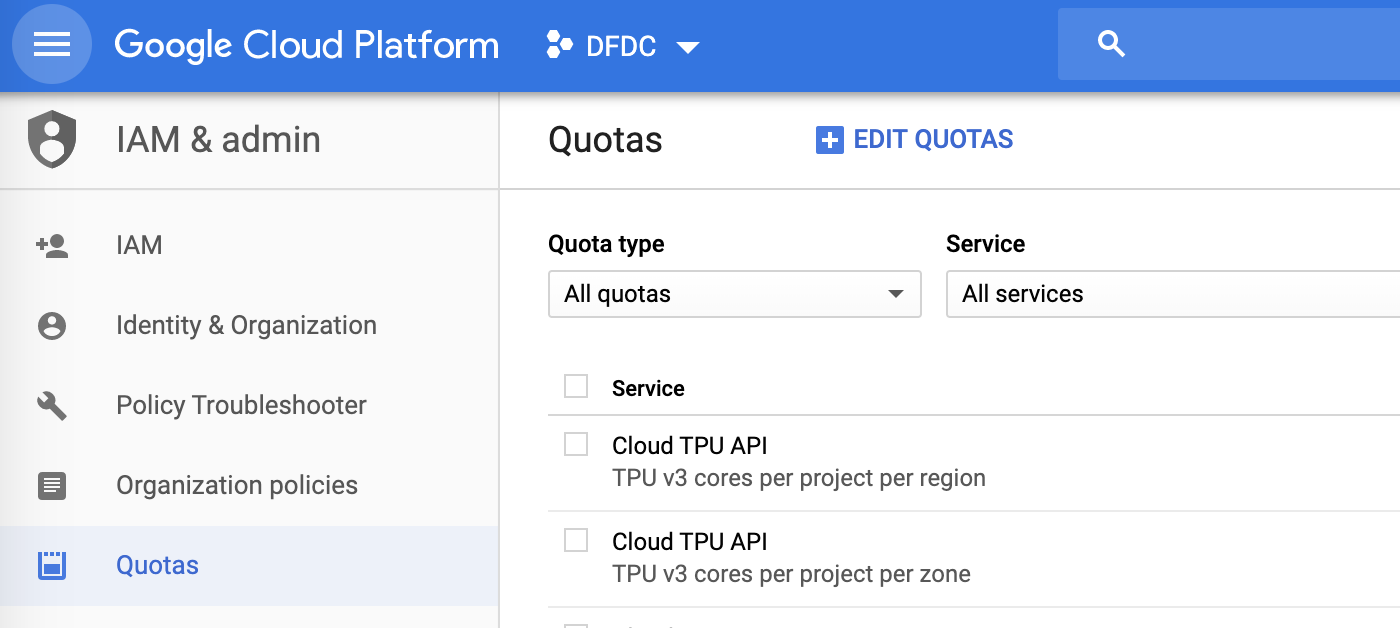Click Cloud TPU API in the per-region row
Viewport: 1400px width, 628px height.
pos(690,445)
